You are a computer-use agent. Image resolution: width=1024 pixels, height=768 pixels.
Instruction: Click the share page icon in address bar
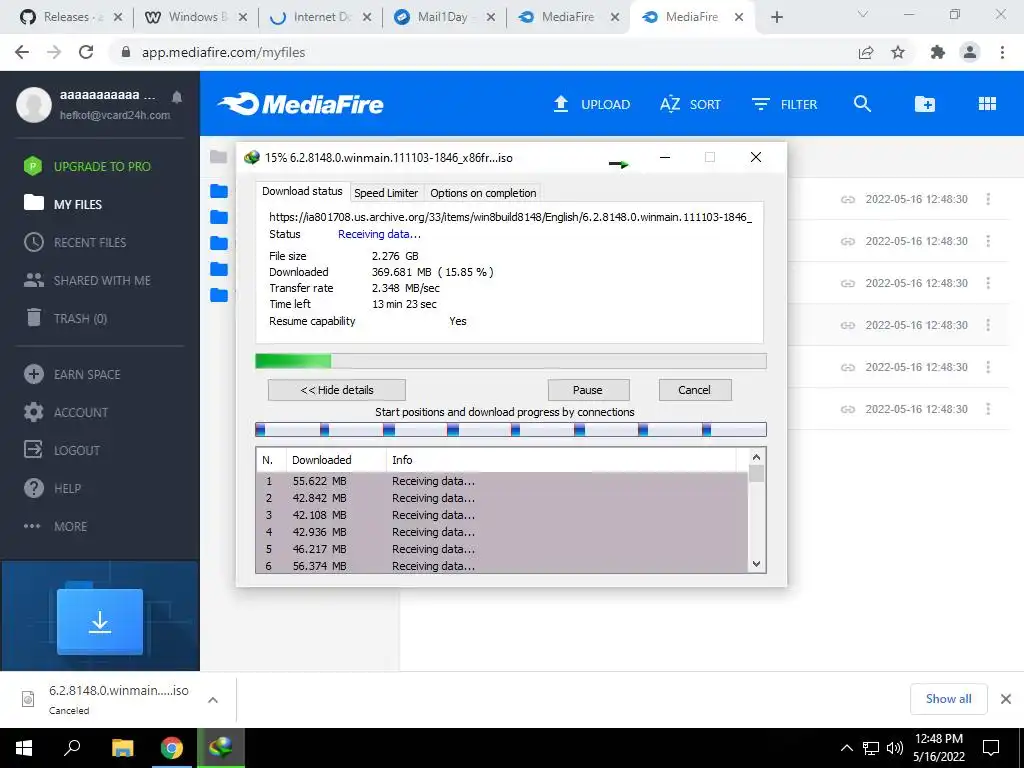click(x=866, y=52)
